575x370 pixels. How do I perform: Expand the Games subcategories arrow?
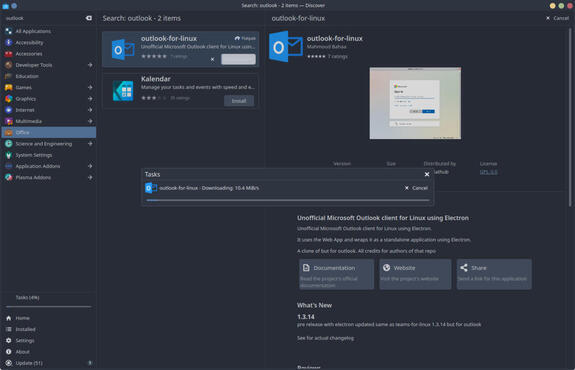point(90,88)
